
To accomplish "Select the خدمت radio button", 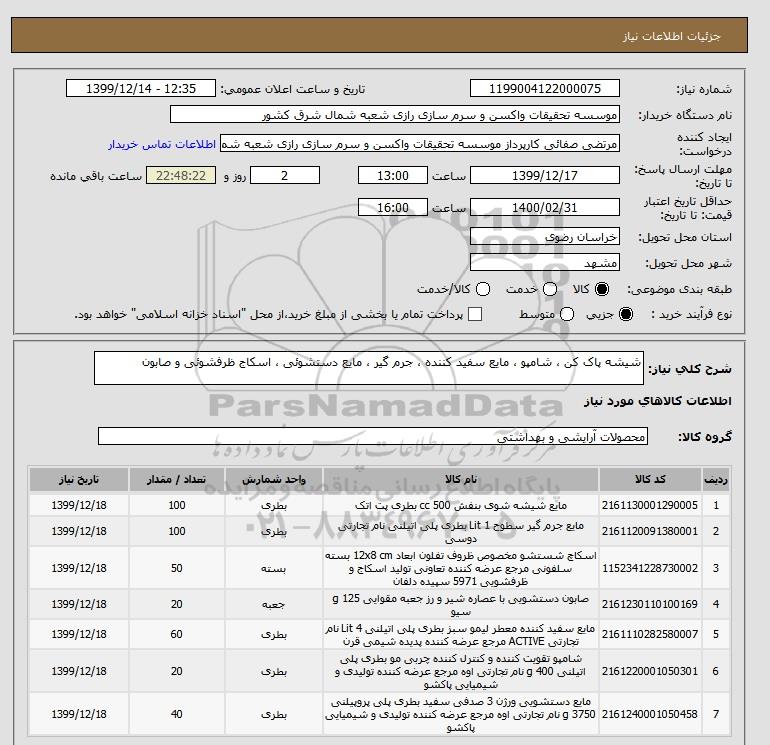I will (x=550, y=289).
